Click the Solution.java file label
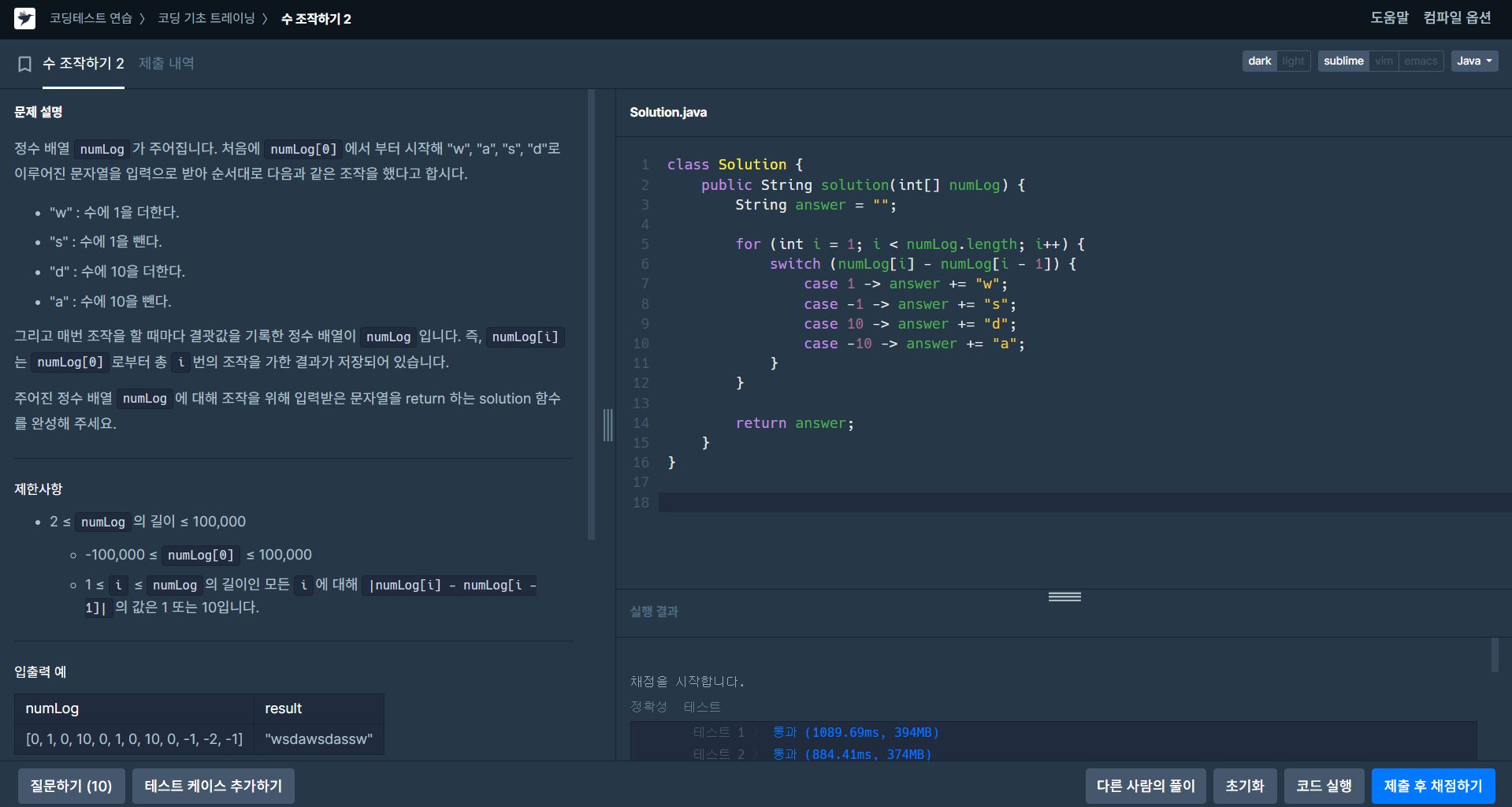The image size is (1512, 807). coord(668,113)
